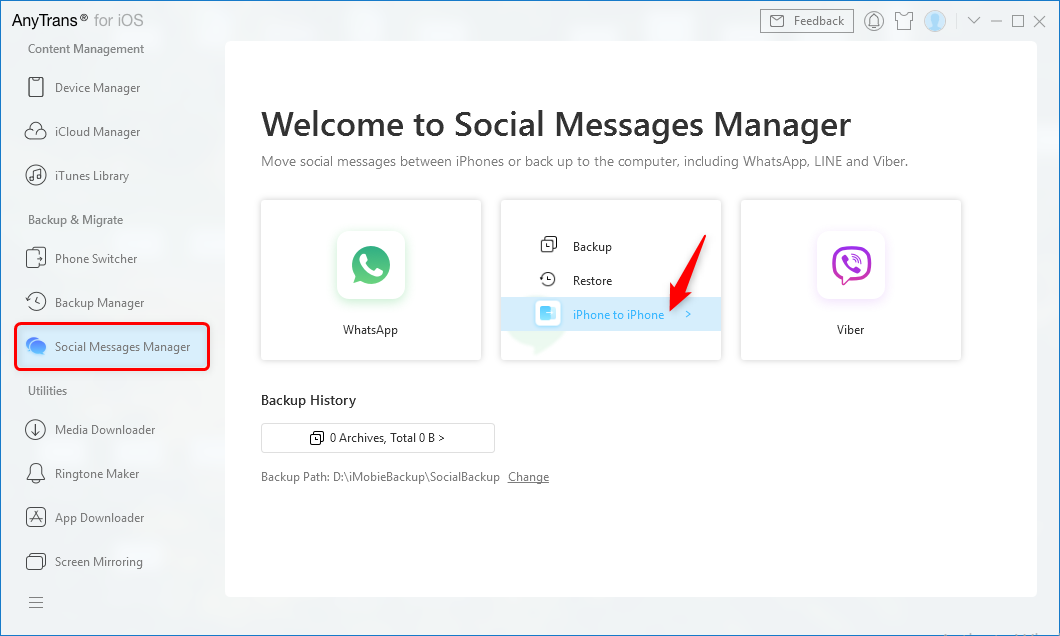1060x636 pixels.
Task: Click the iPhone to iPhone transfer icon
Action: click(x=548, y=314)
